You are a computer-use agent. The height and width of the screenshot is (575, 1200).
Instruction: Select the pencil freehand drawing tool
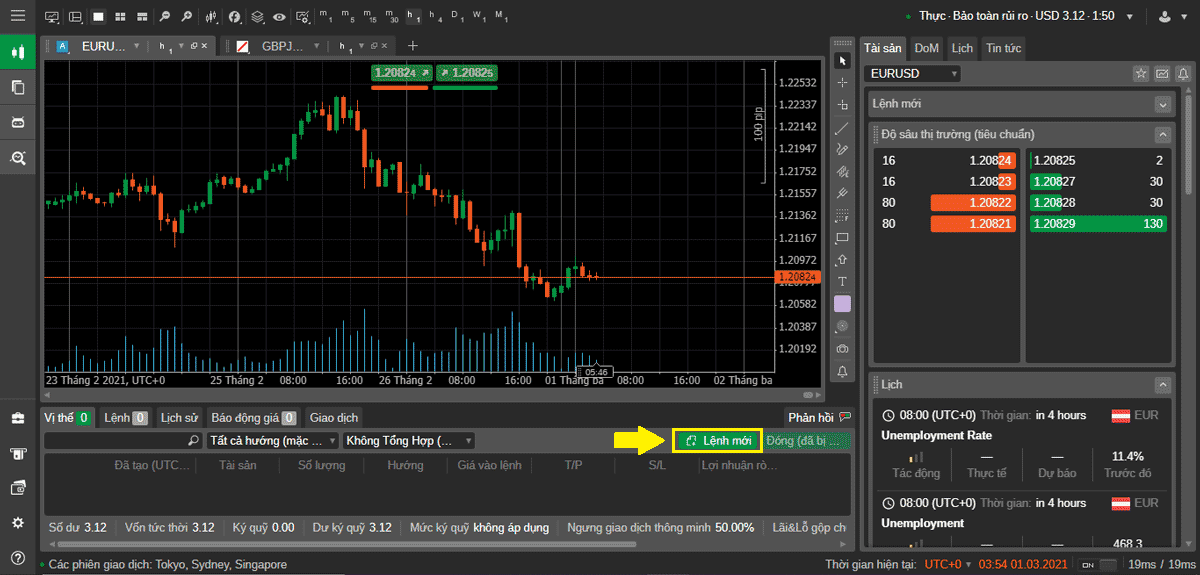(x=842, y=149)
